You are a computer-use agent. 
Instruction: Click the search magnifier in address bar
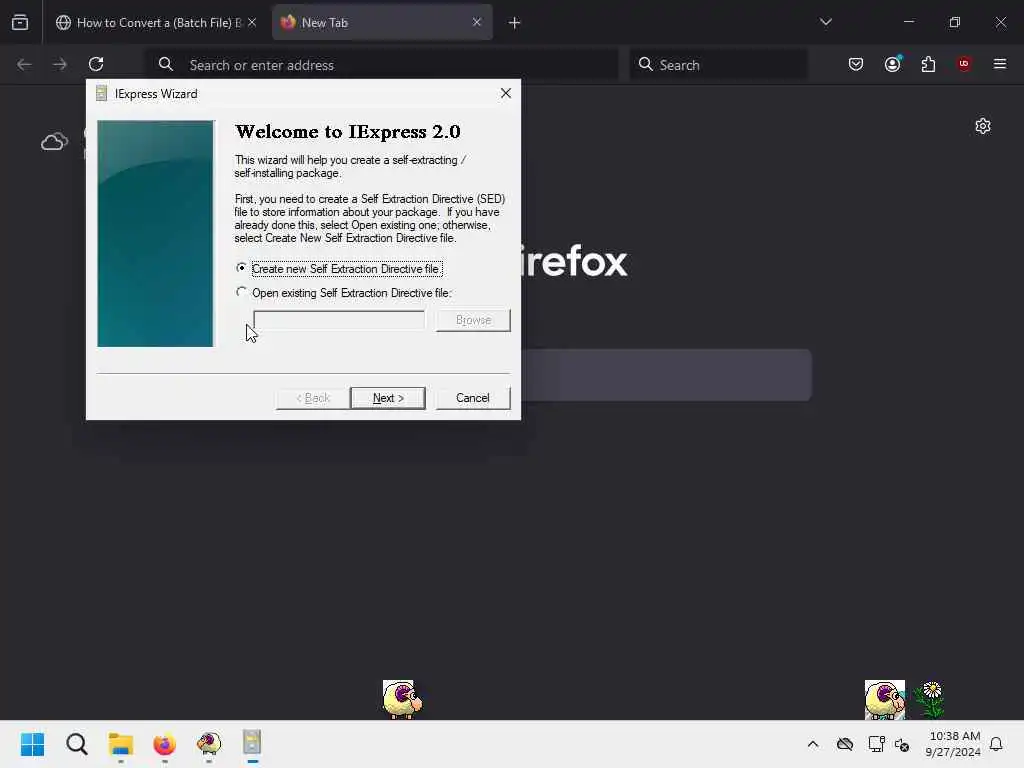tap(166, 64)
